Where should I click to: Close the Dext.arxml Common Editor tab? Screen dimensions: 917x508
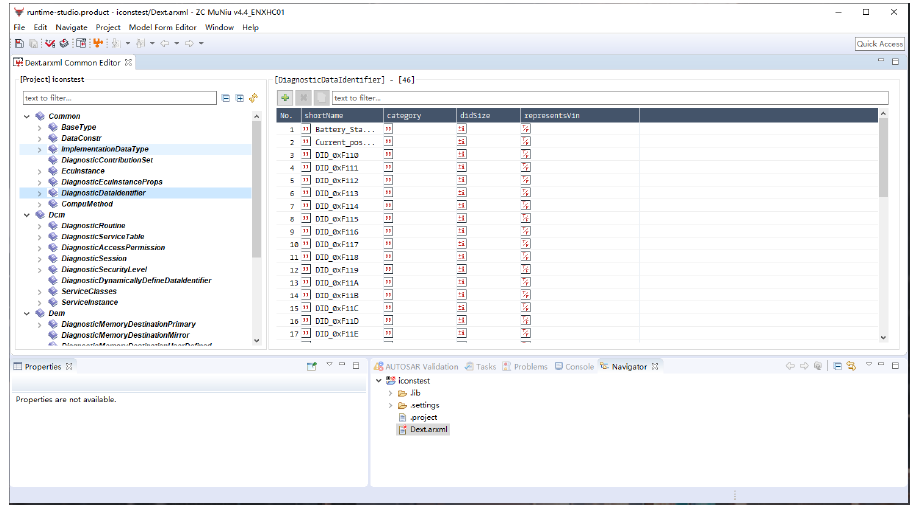coord(128,63)
